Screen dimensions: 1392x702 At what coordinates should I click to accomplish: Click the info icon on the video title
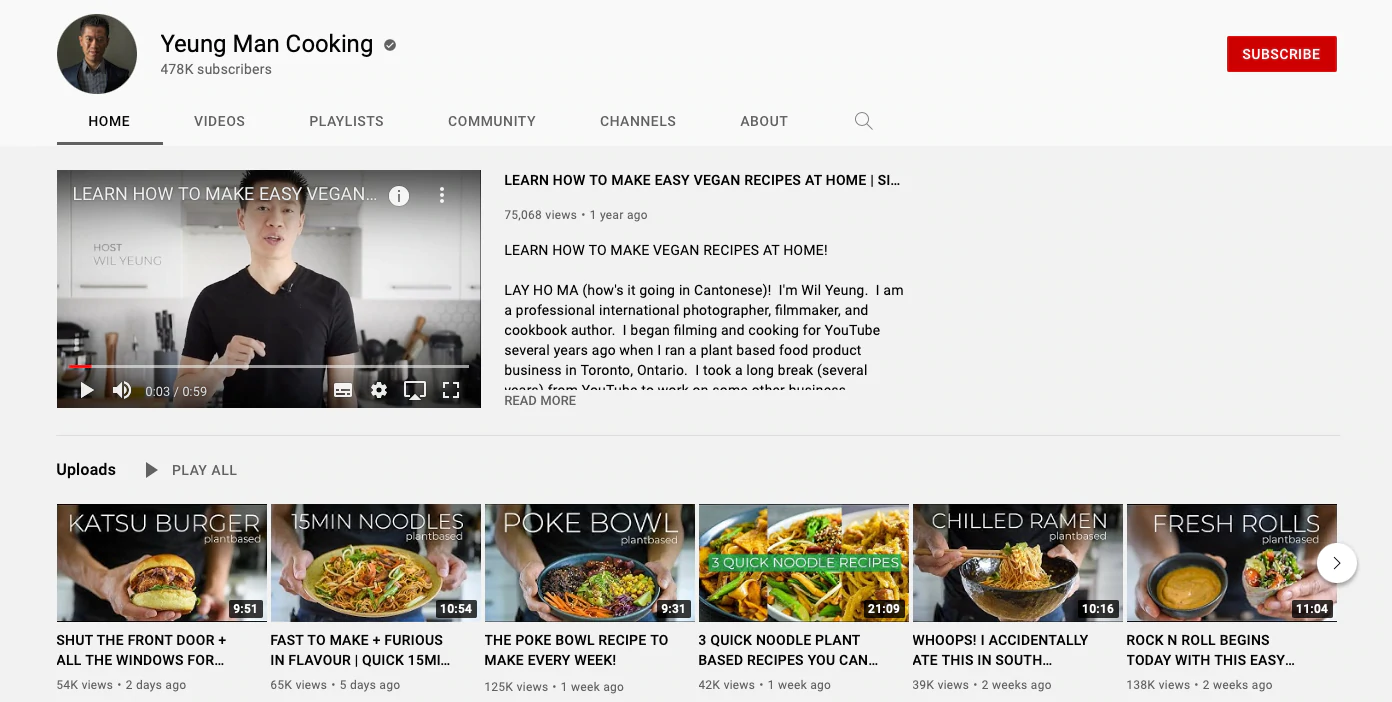point(398,196)
